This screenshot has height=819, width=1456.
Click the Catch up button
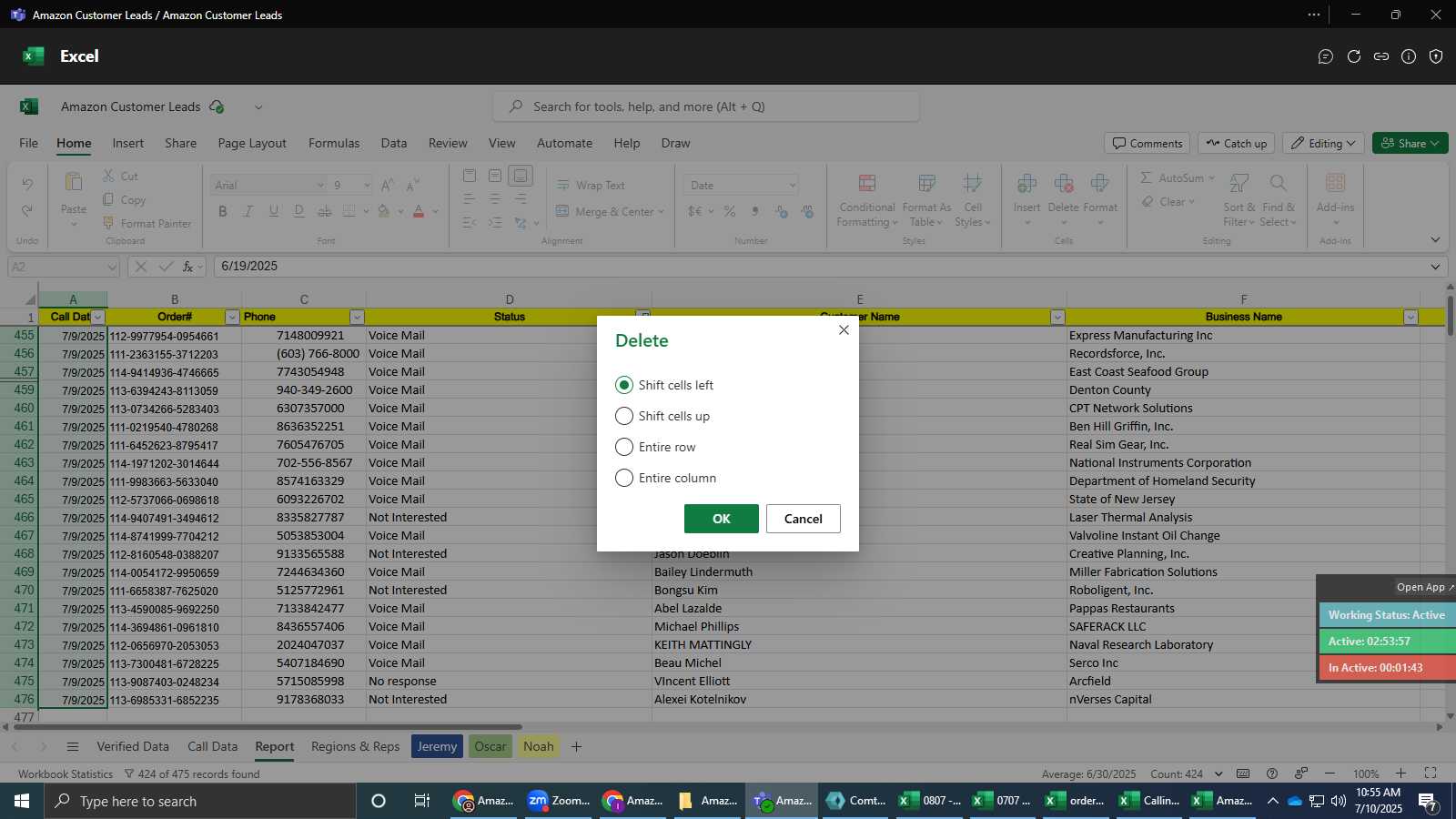click(1237, 143)
